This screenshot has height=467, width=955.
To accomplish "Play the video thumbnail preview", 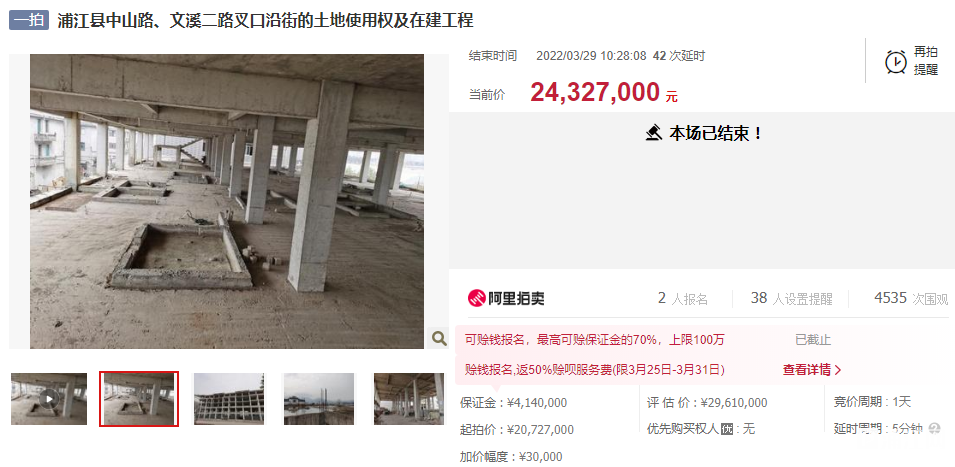I will click(49, 399).
